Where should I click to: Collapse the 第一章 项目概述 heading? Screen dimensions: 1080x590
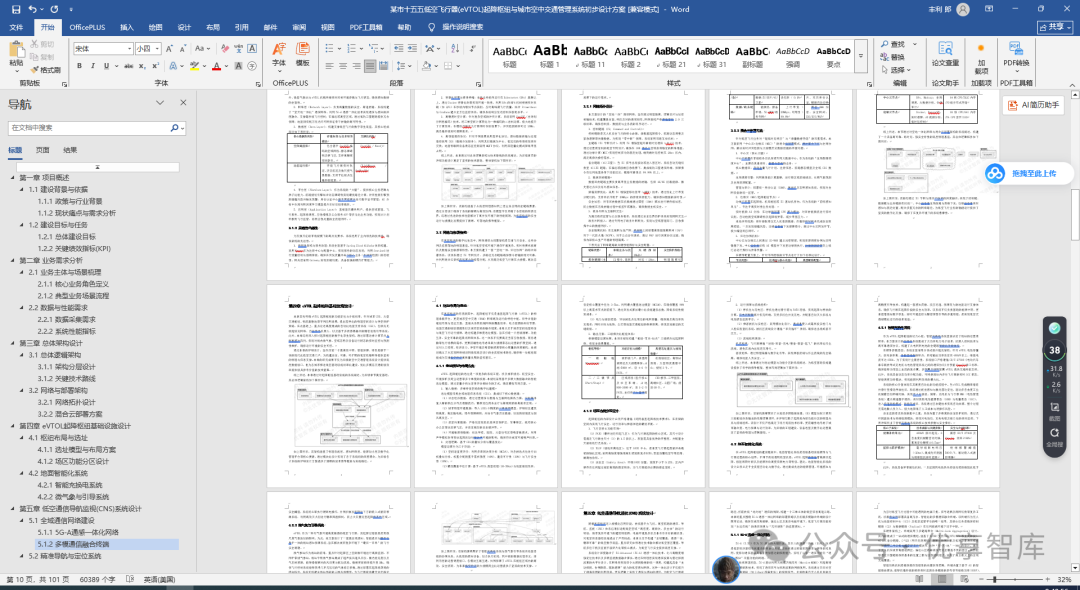click(12, 178)
